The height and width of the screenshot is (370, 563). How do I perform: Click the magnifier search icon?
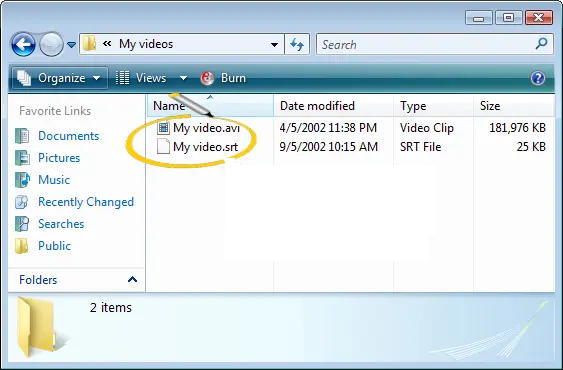tap(541, 44)
